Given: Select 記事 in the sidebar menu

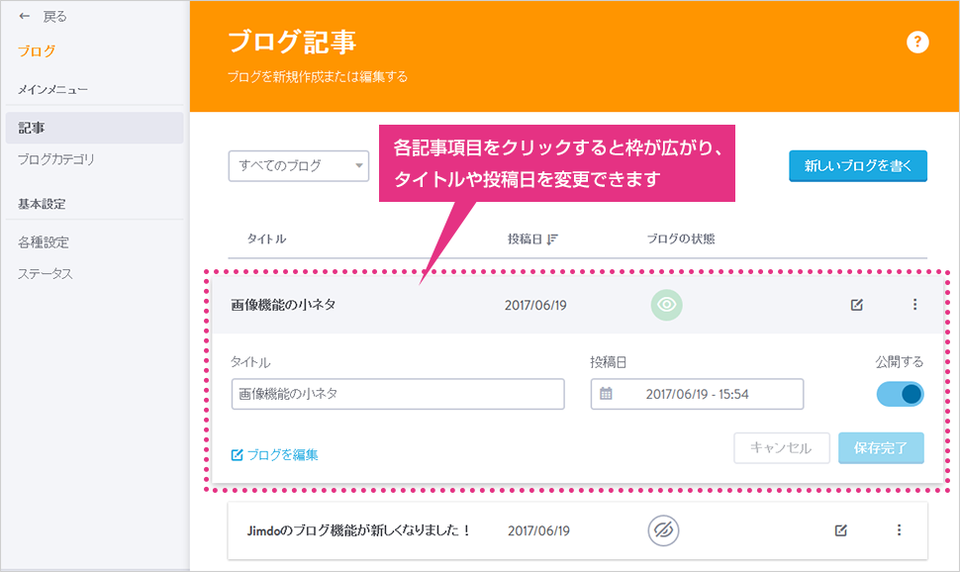Looking at the screenshot, I should [94, 128].
